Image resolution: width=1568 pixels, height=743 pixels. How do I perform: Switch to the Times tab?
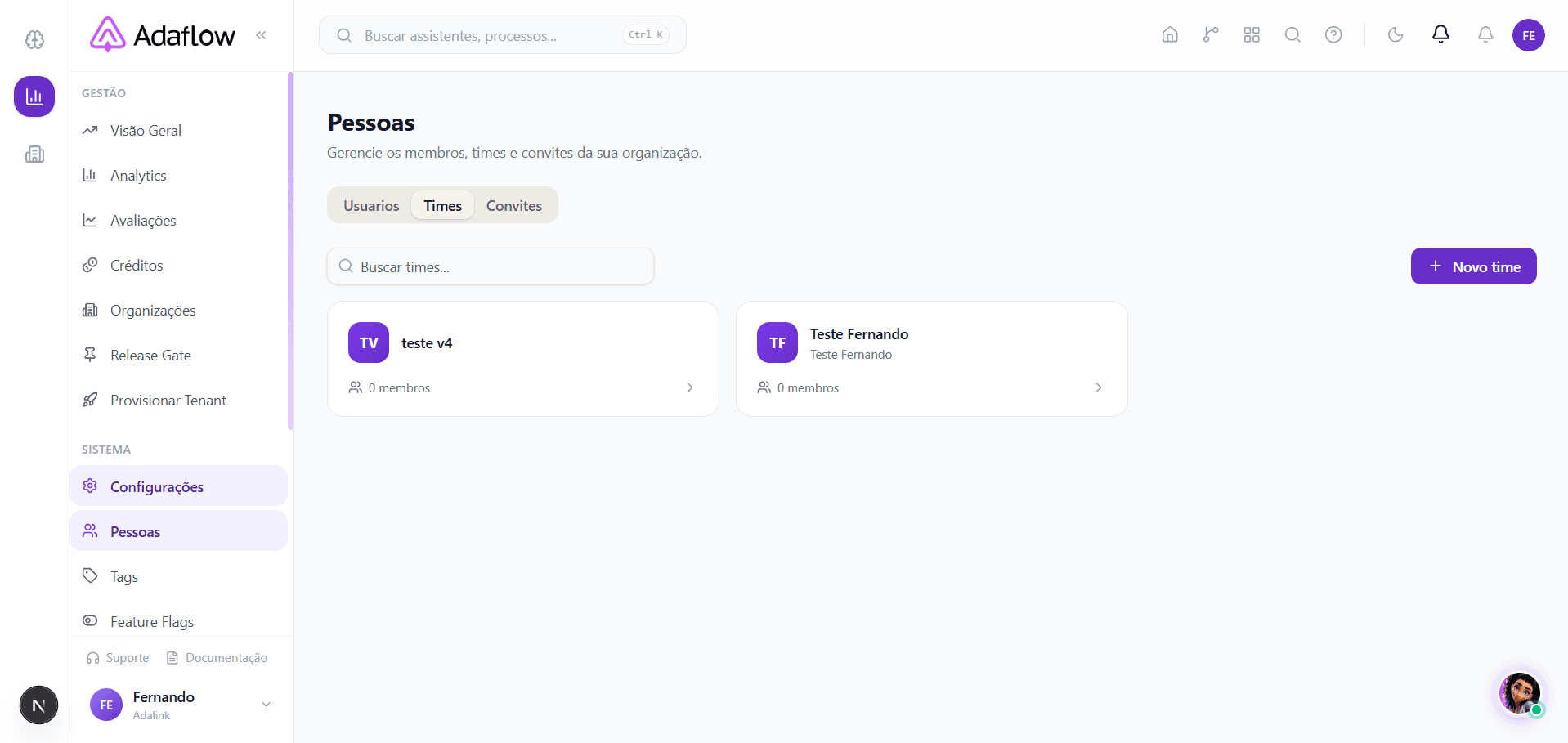(x=442, y=206)
